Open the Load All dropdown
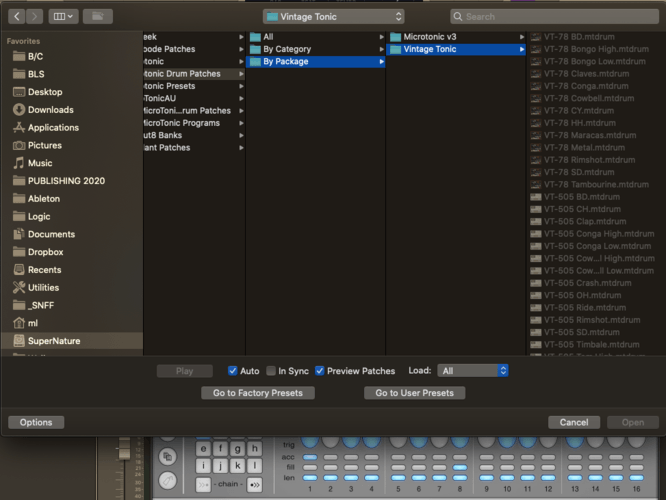 click(x=473, y=371)
